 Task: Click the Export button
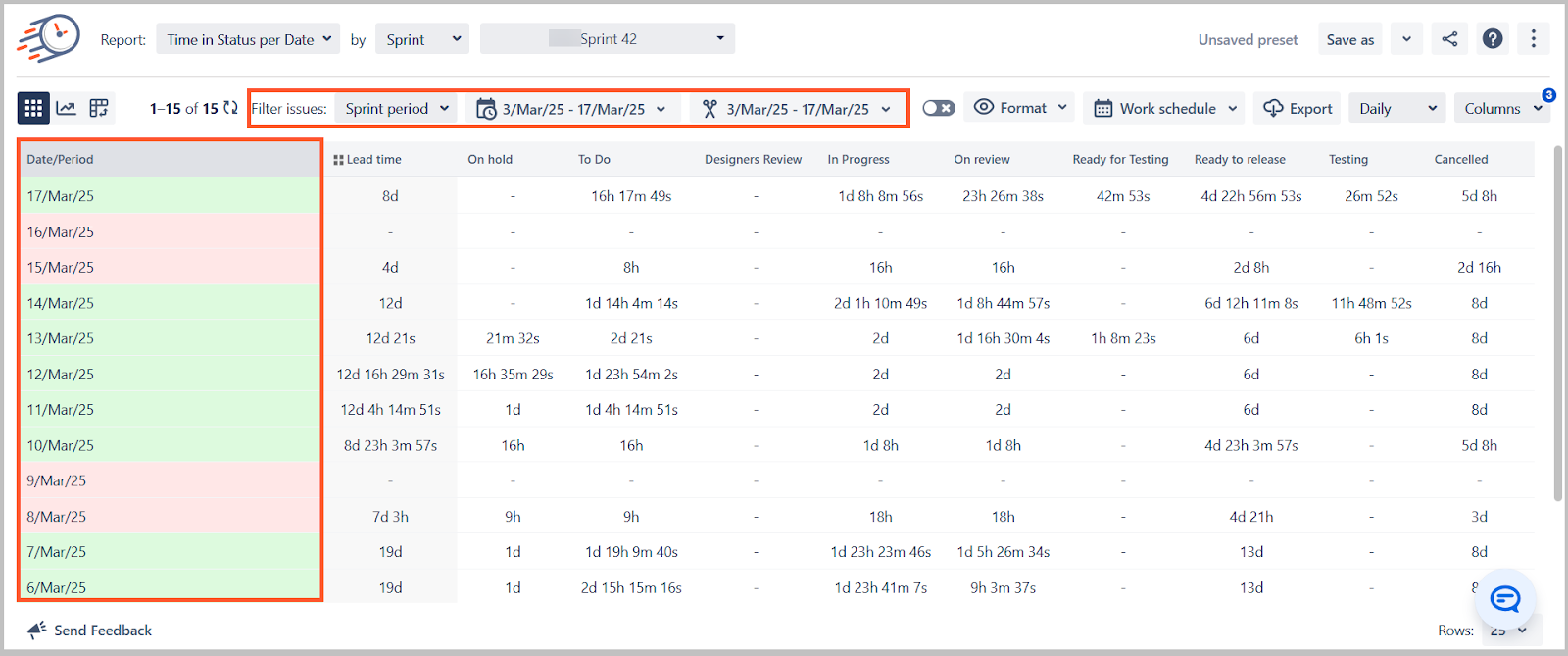pyautogui.click(x=1298, y=108)
